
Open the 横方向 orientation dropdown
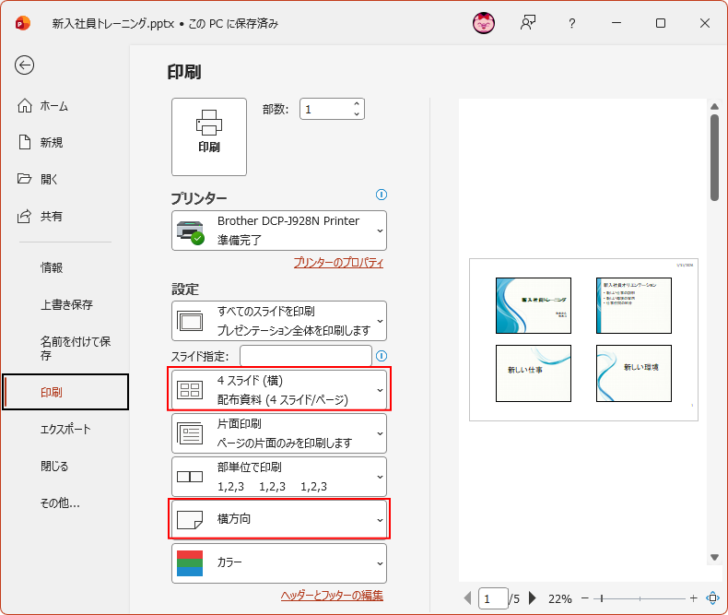coord(279,519)
